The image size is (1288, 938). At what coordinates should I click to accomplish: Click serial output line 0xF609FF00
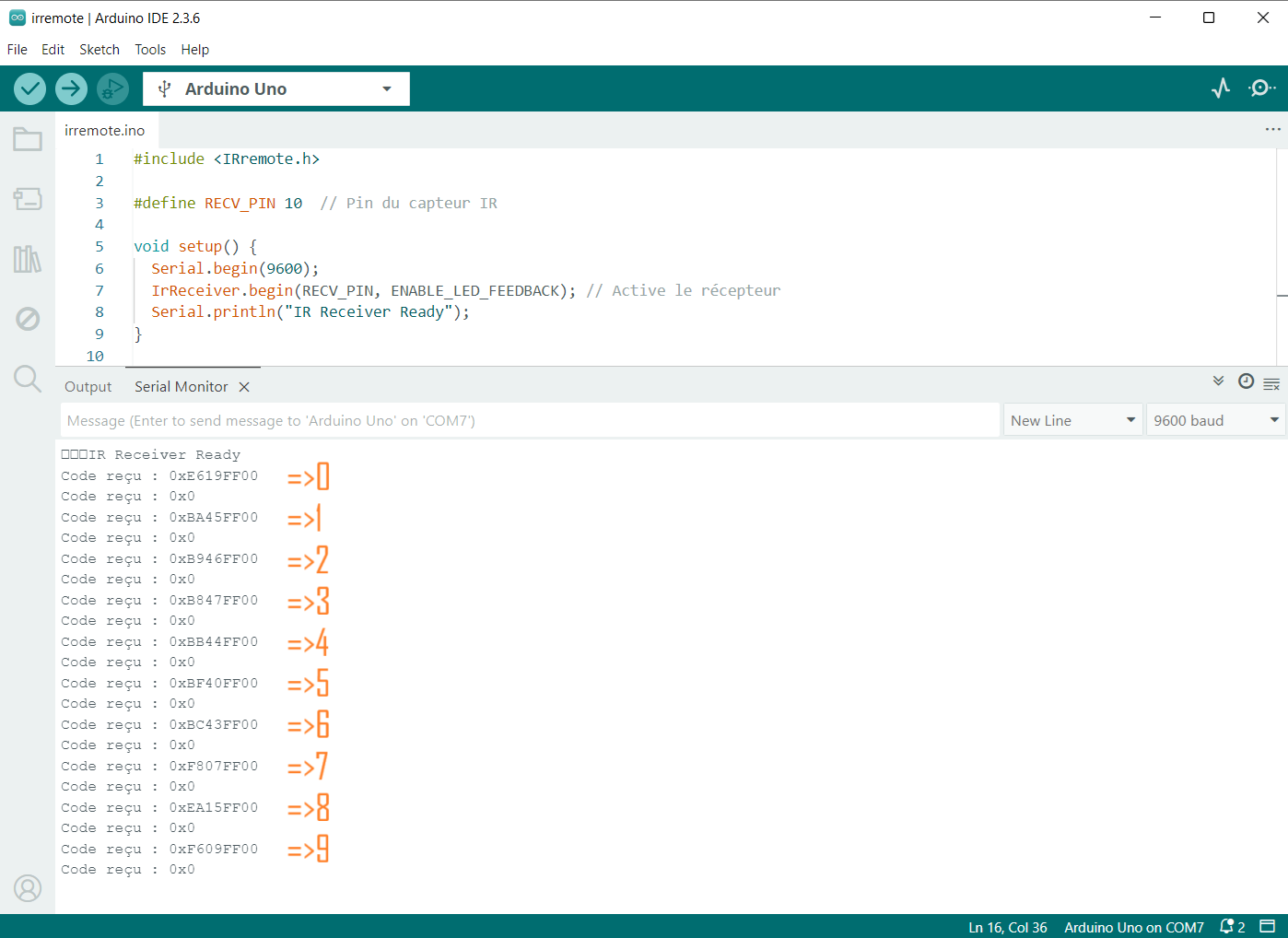(x=159, y=849)
